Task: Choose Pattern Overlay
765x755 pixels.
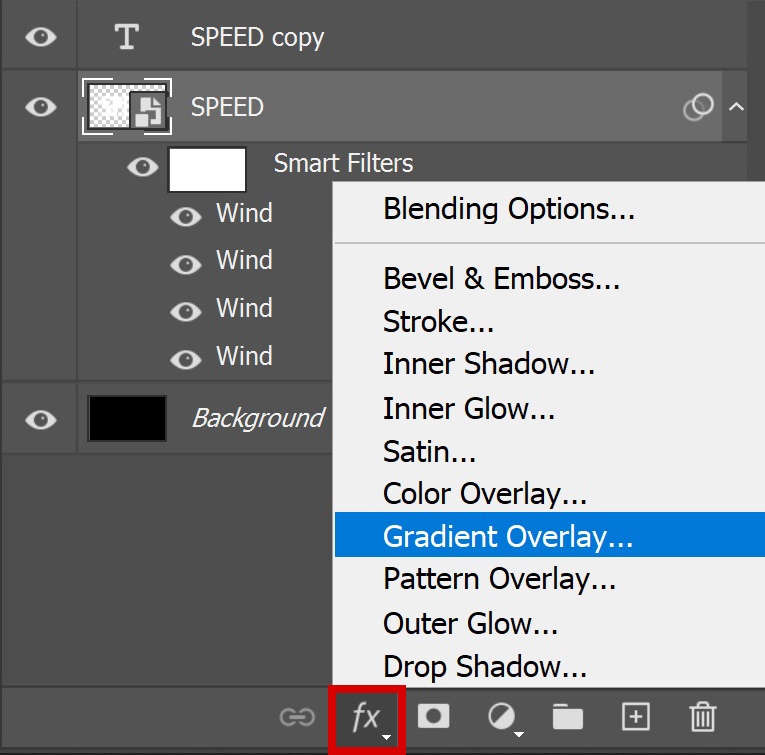Action: click(x=549, y=579)
